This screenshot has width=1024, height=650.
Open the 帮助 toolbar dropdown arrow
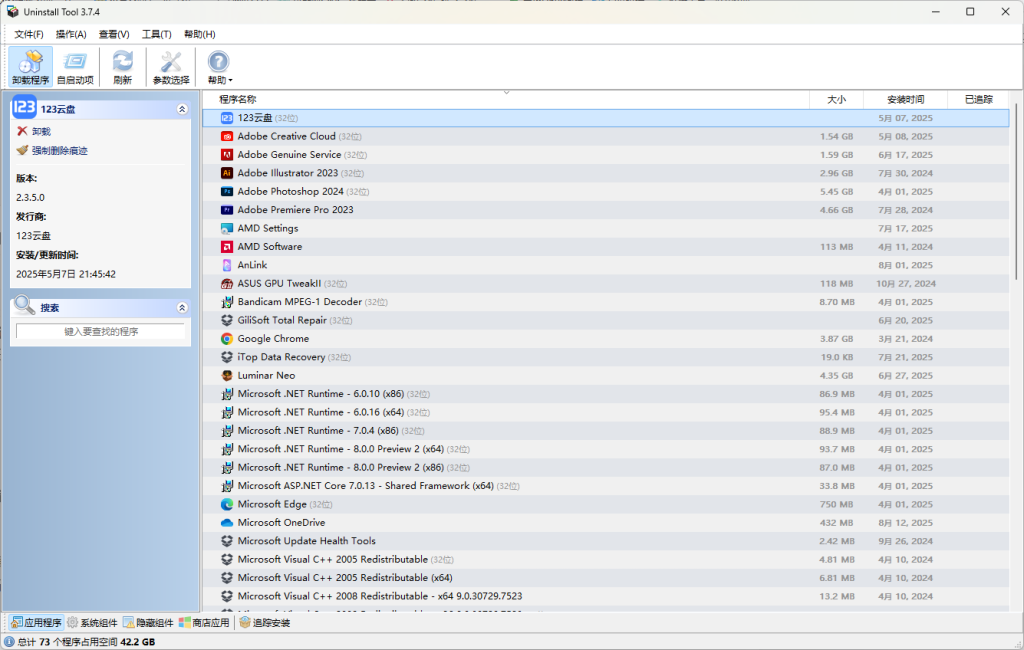click(x=231, y=80)
